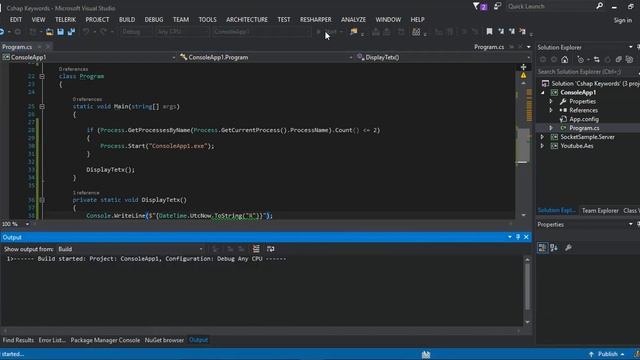Image resolution: width=640 pixels, height=360 pixels.
Task: Expand the Program.cs node in Solution Explorer
Action: [x=551, y=128]
